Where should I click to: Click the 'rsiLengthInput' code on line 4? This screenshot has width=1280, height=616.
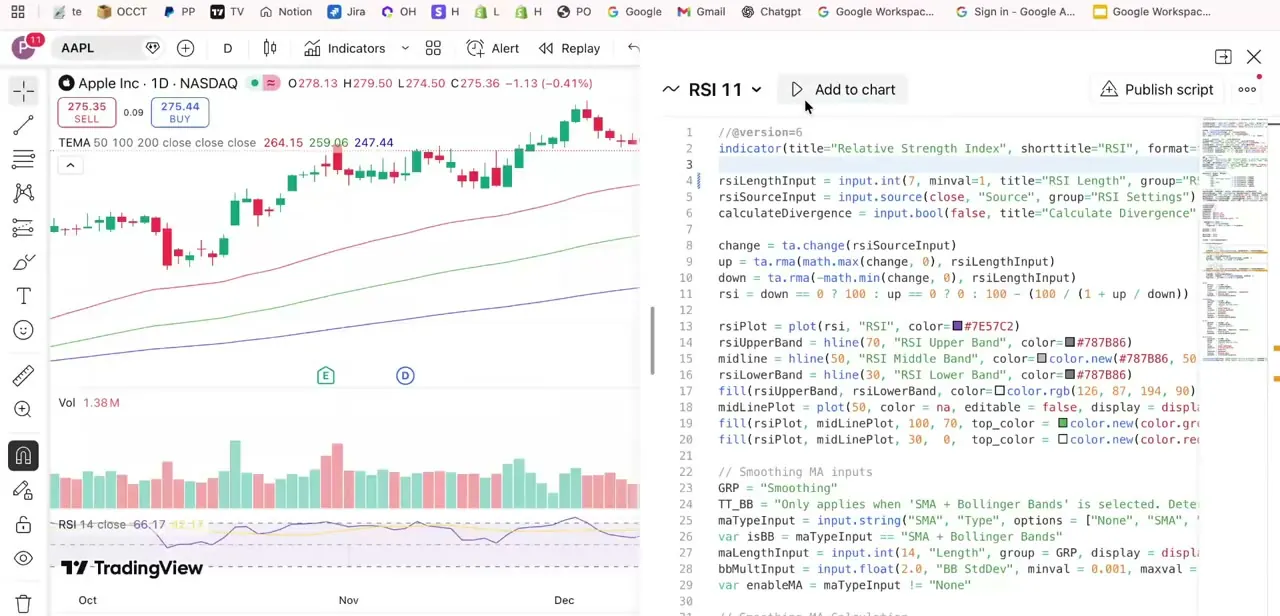tap(767, 181)
